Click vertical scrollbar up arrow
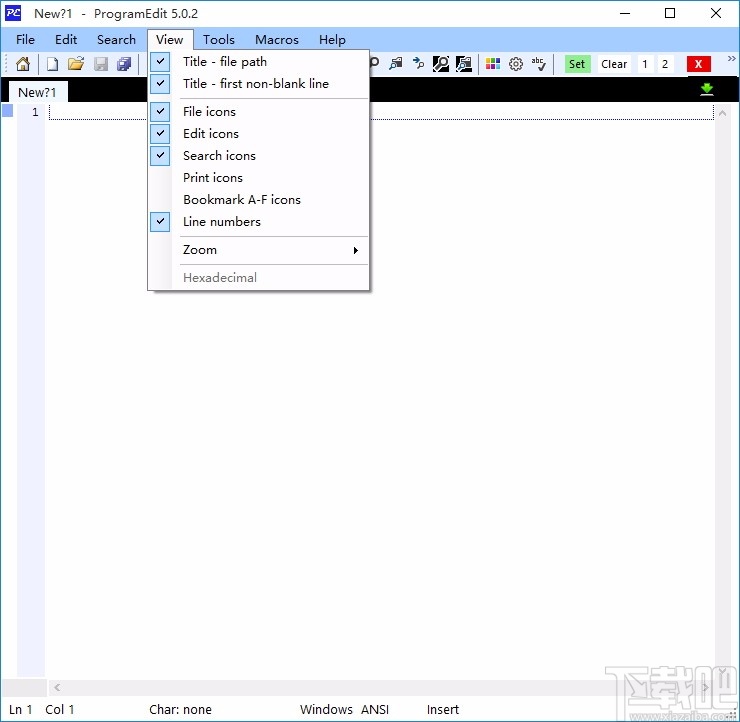Image resolution: width=740 pixels, height=722 pixels. click(722, 113)
